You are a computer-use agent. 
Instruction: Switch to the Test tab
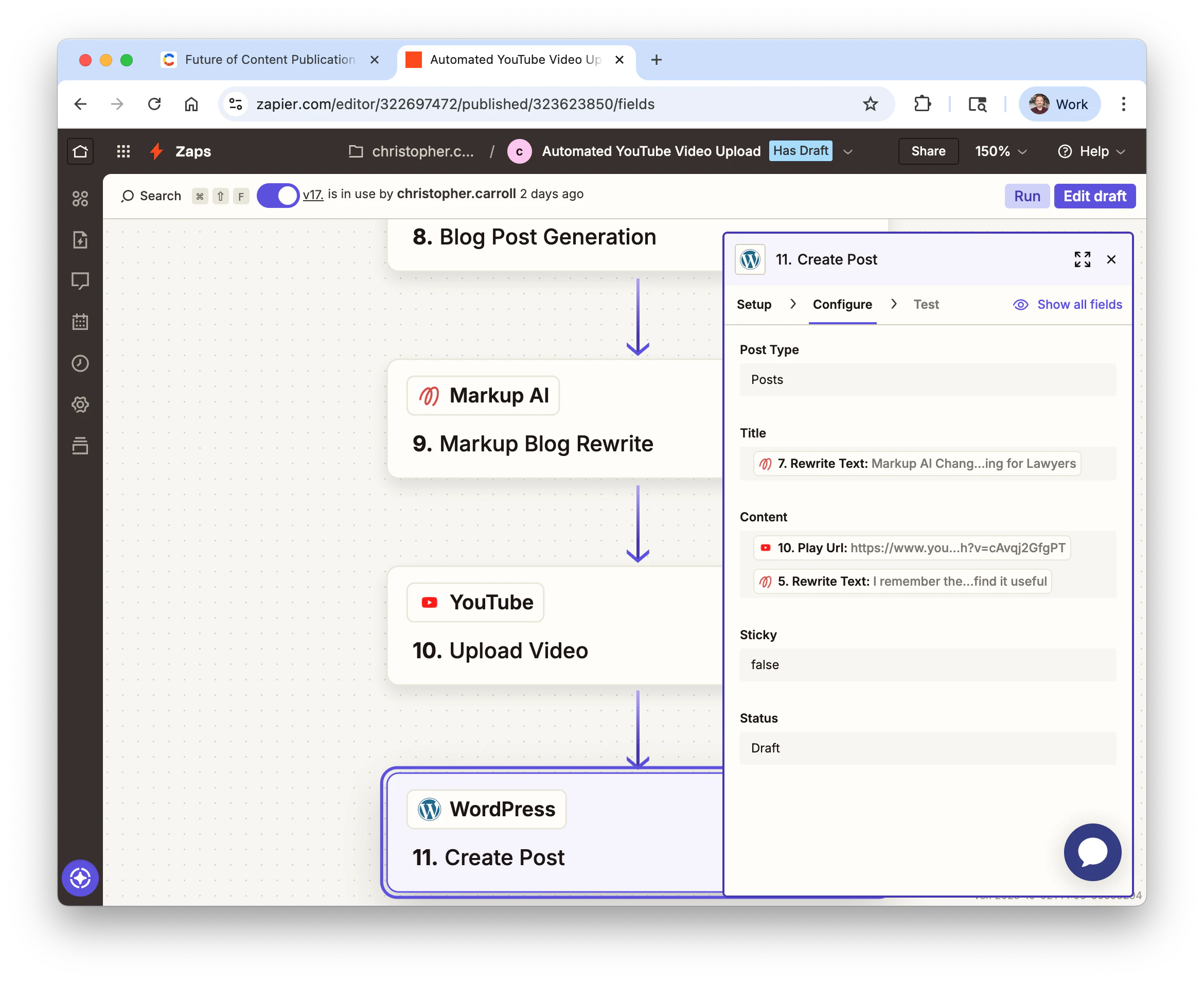click(x=926, y=304)
